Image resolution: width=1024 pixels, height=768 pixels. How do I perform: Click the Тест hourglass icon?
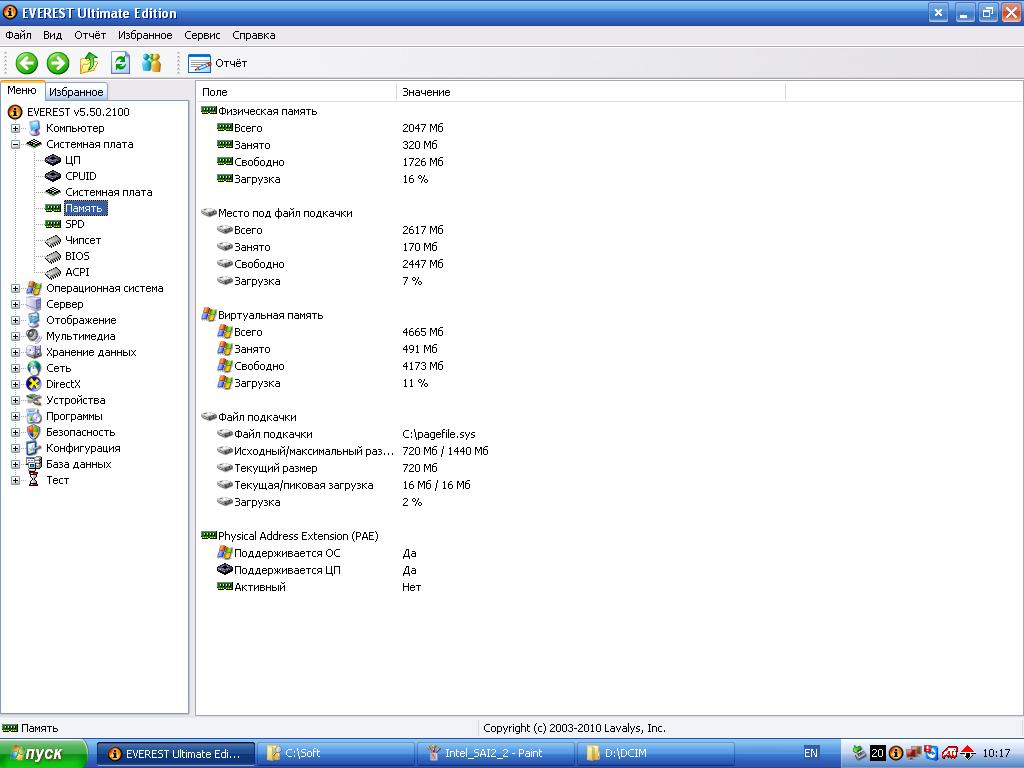pos(34,481)
